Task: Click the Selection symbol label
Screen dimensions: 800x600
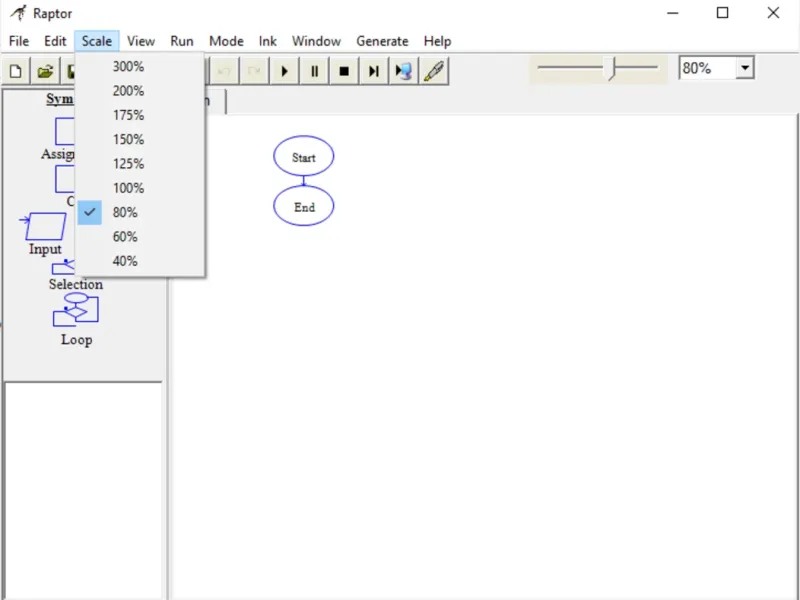Action: (x=76, y=284)
